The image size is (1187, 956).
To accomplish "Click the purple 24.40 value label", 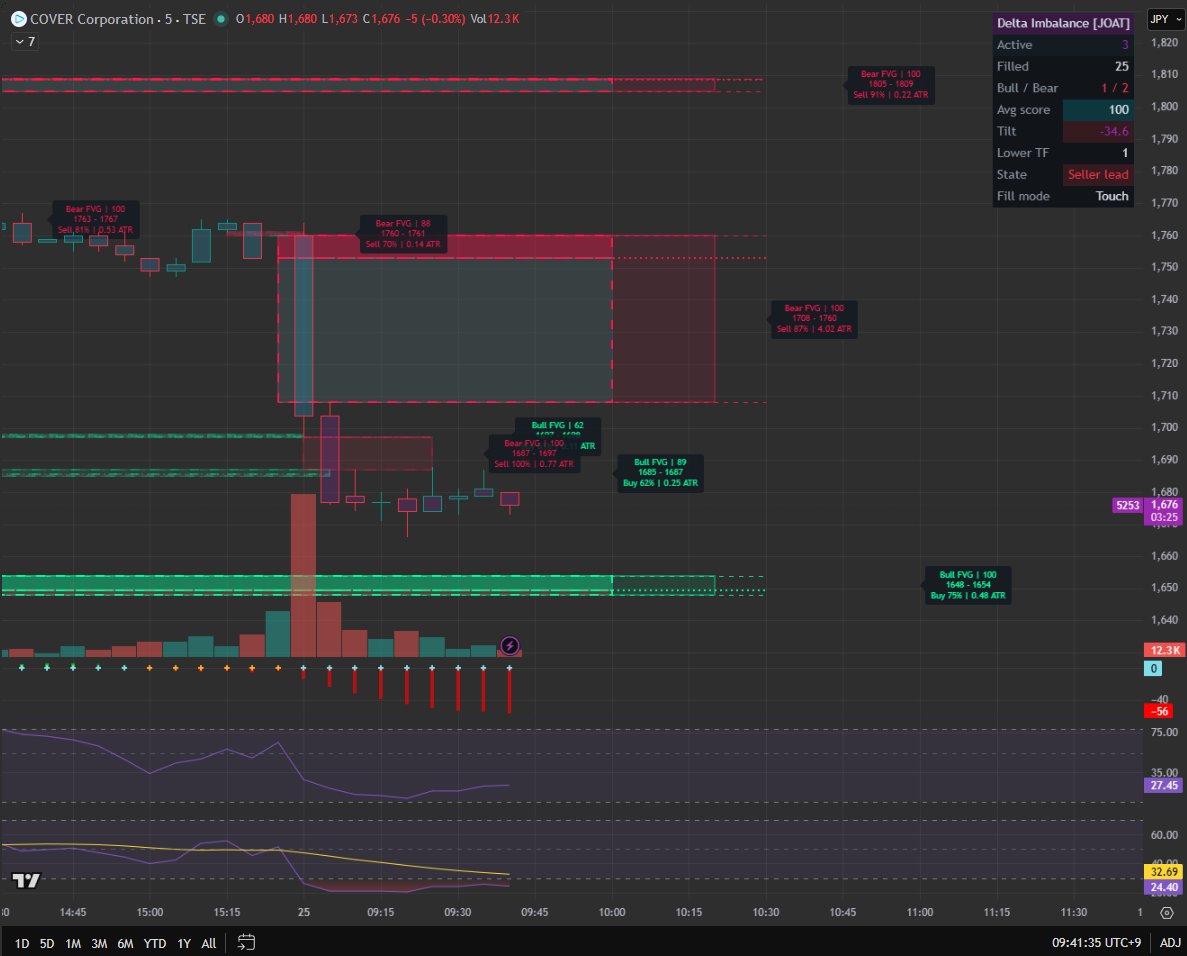I will 1164,887.
